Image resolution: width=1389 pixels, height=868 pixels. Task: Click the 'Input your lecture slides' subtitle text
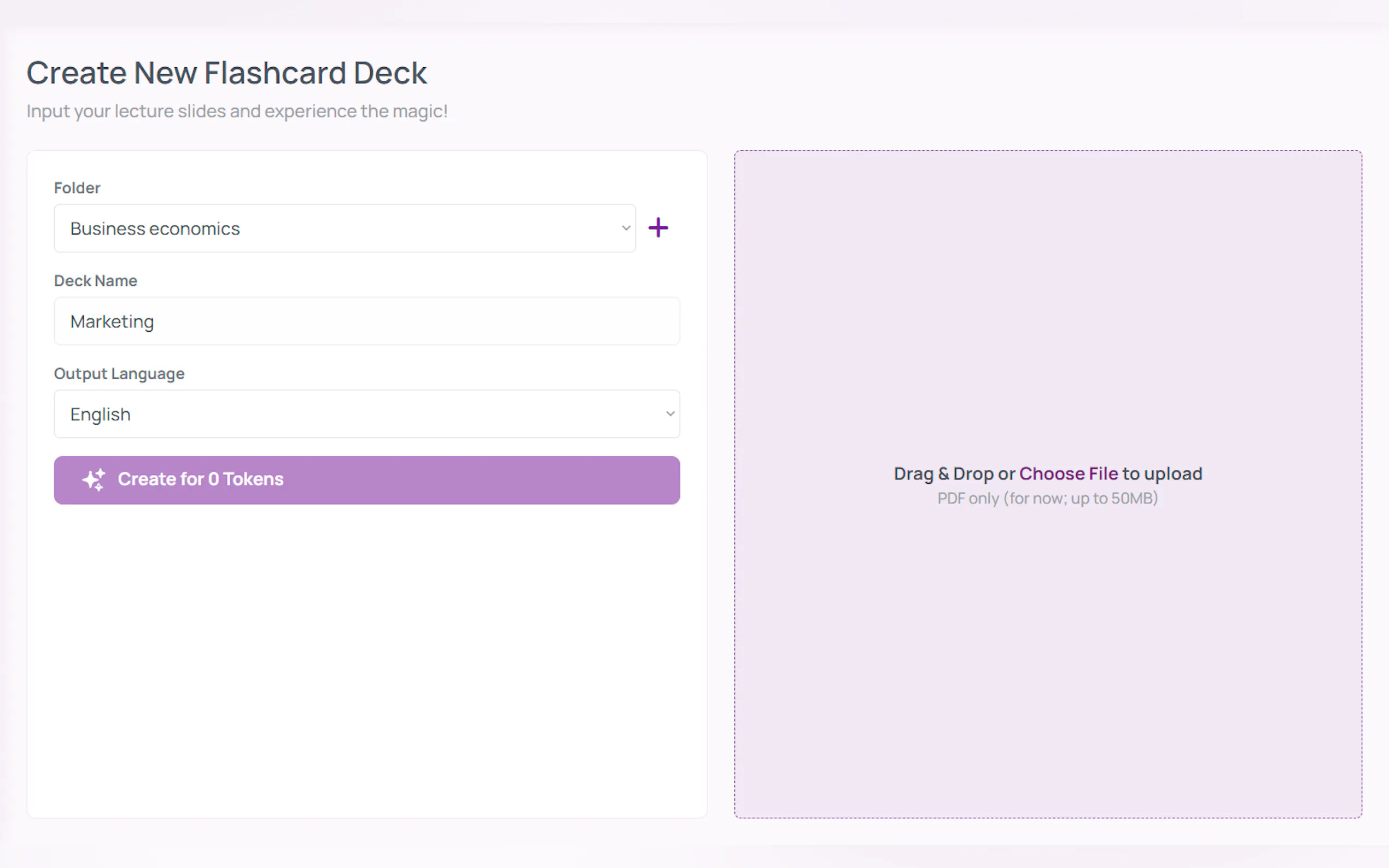237,111
